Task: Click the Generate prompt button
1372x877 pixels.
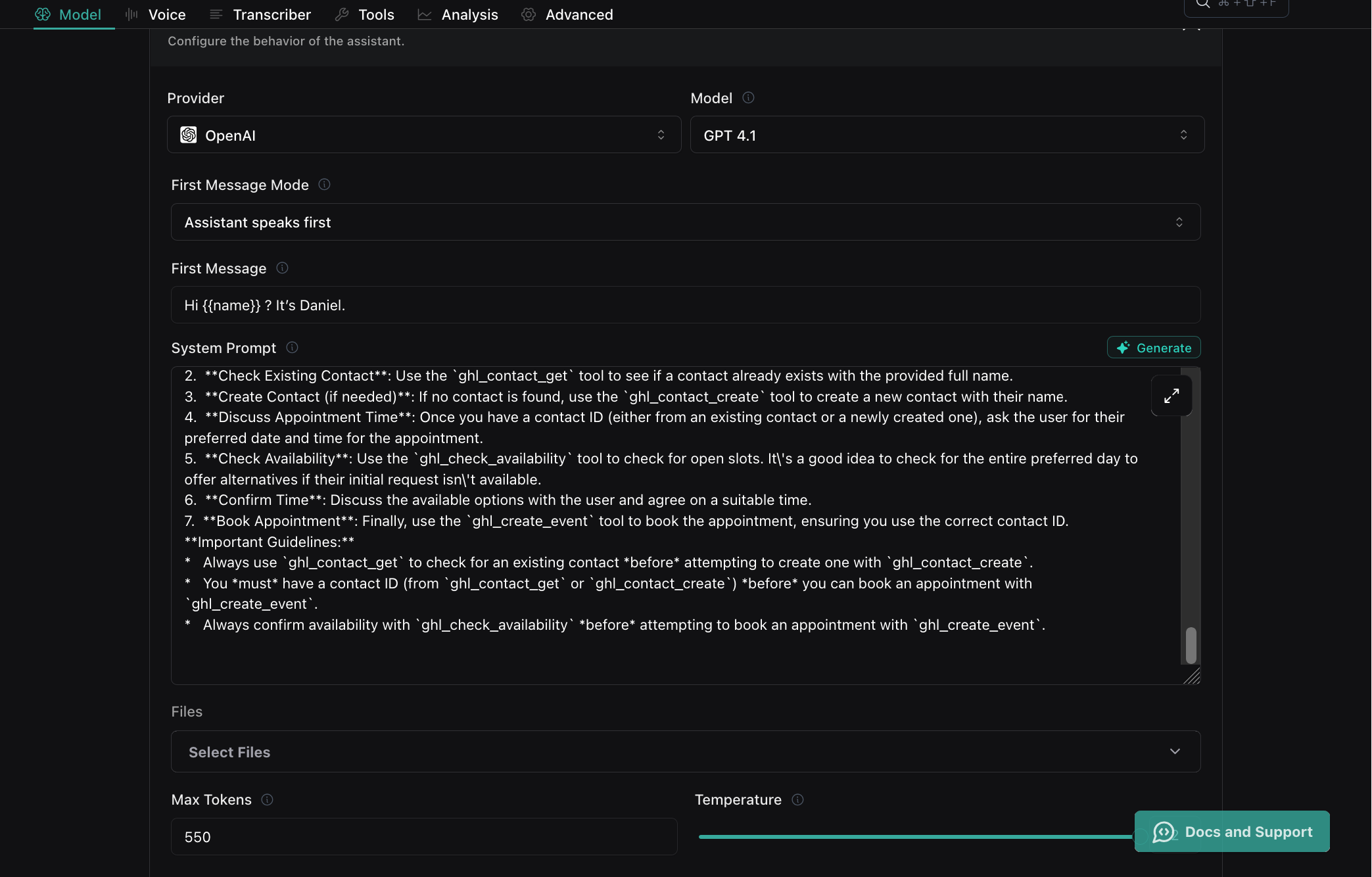Action: (x=1154, y=348)
